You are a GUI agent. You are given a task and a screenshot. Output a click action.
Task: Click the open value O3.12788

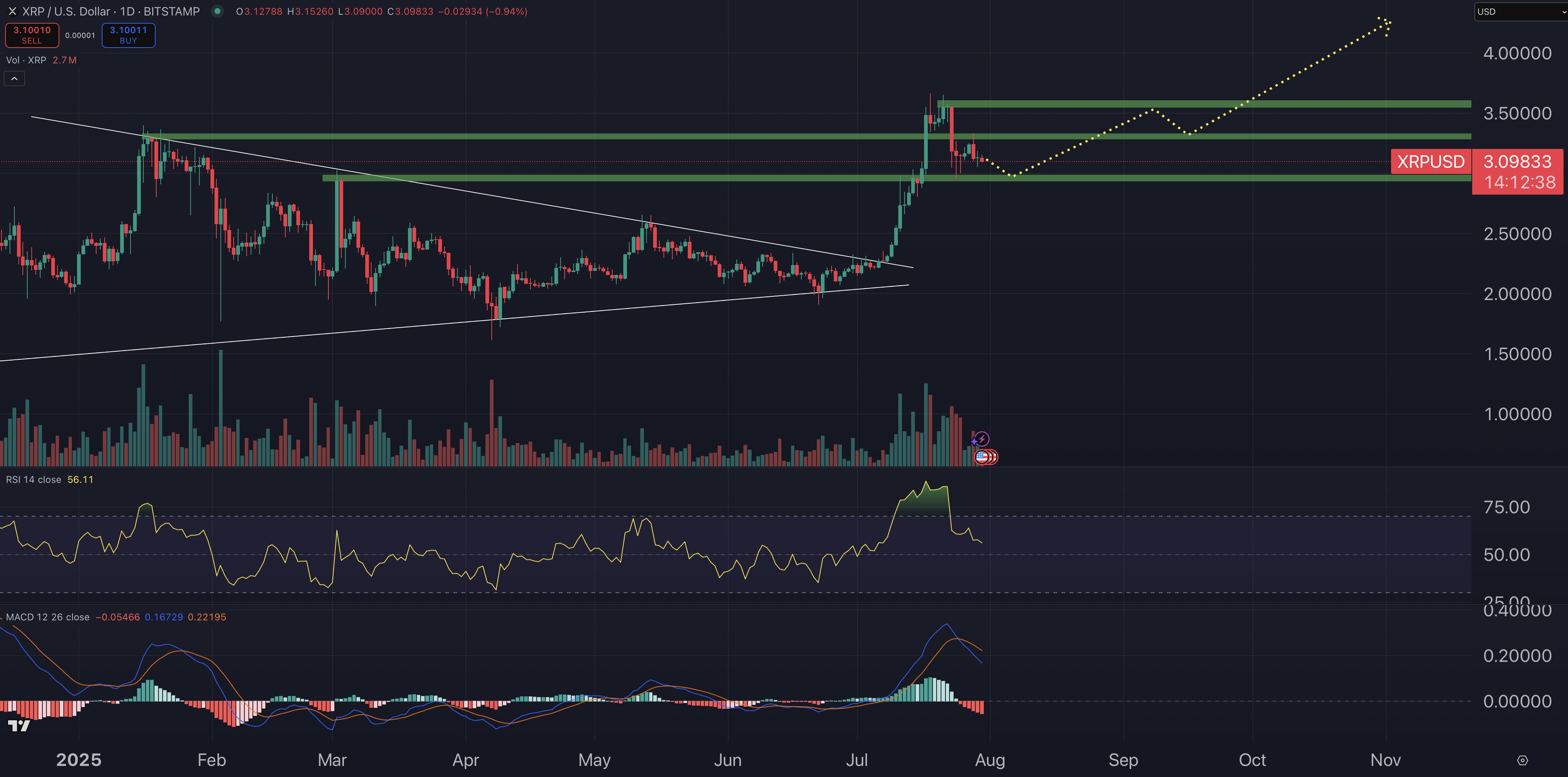pyautogui.click(x=259, y=11)
